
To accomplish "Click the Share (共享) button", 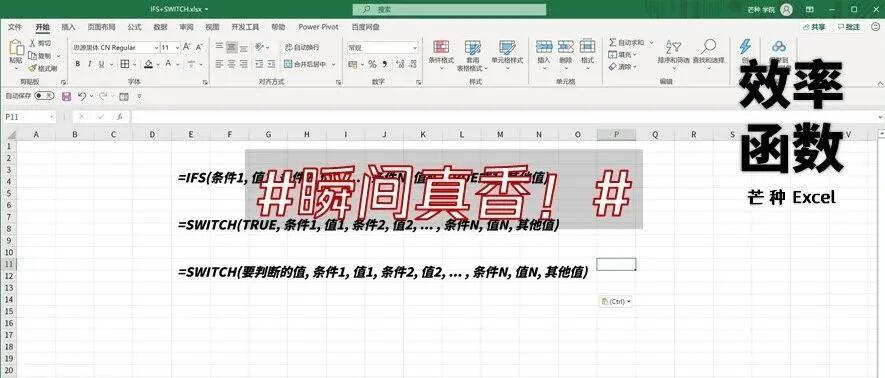I will click(814, 27).
